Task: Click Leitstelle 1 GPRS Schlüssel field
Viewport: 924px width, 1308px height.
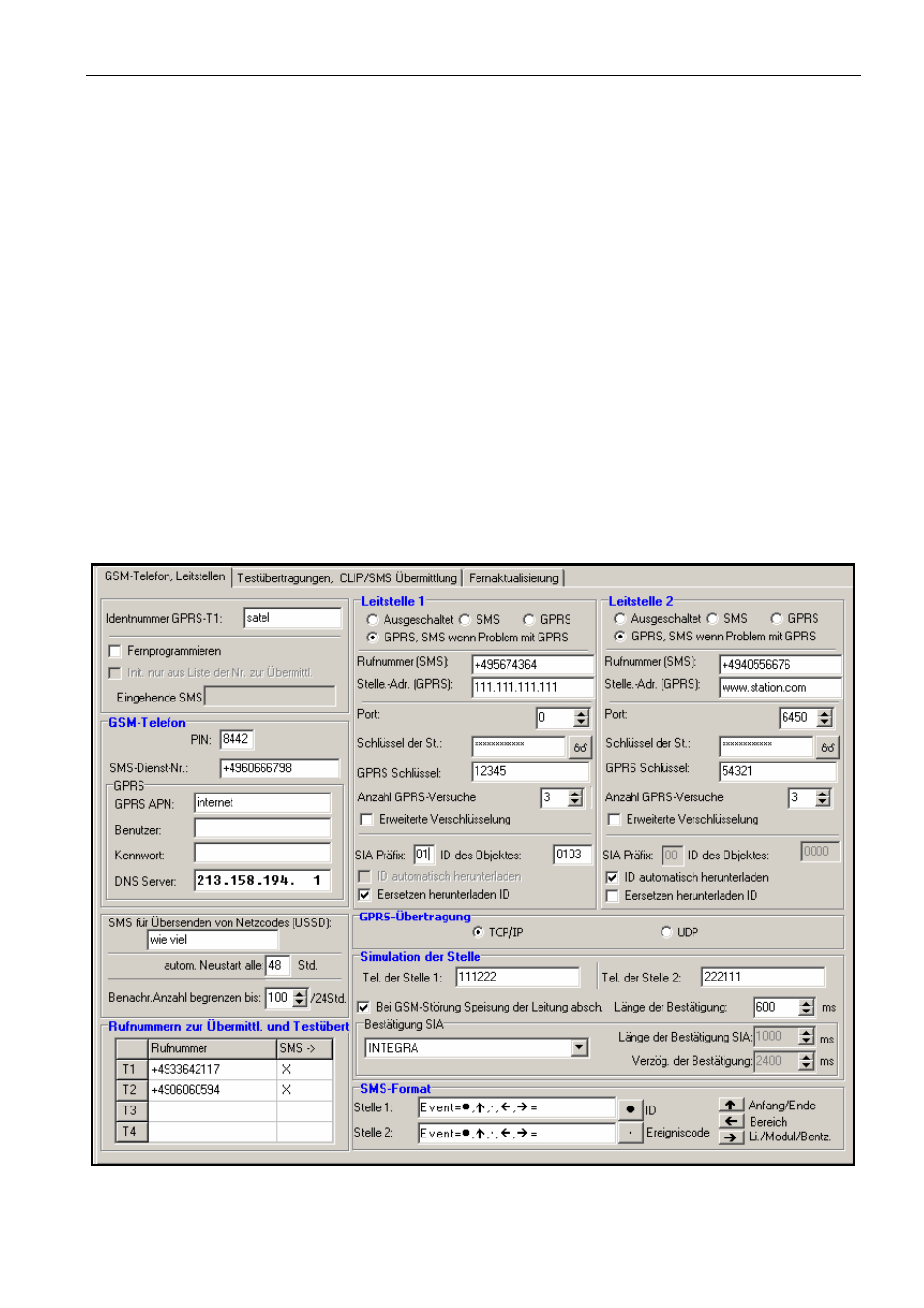Action: point(530,771)
